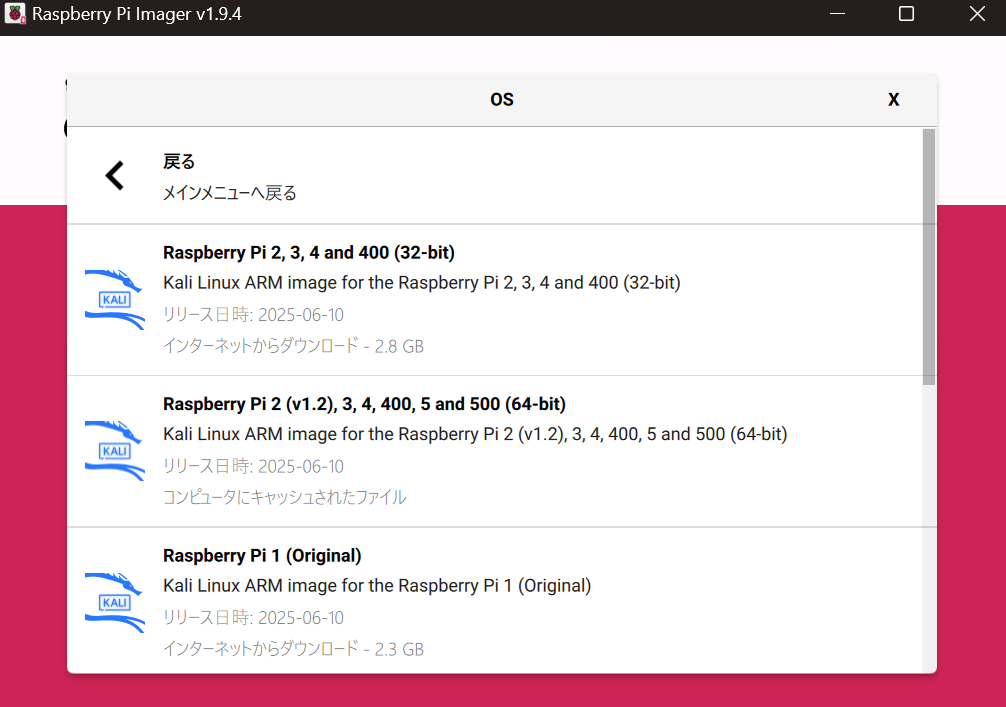Viewport: 1006px width, 707px height.
Task: Click release date of the 64-bit entry
Action: [x=253, y=466]
